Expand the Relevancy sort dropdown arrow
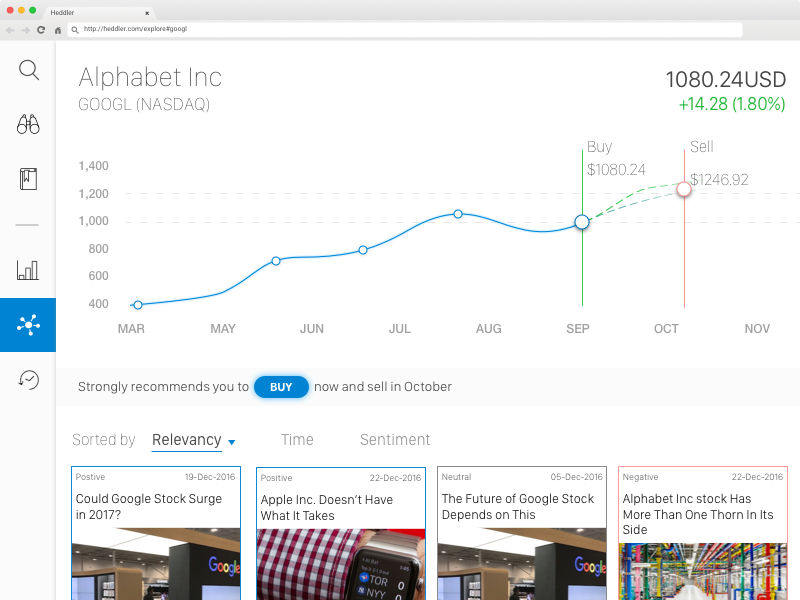 232,442
